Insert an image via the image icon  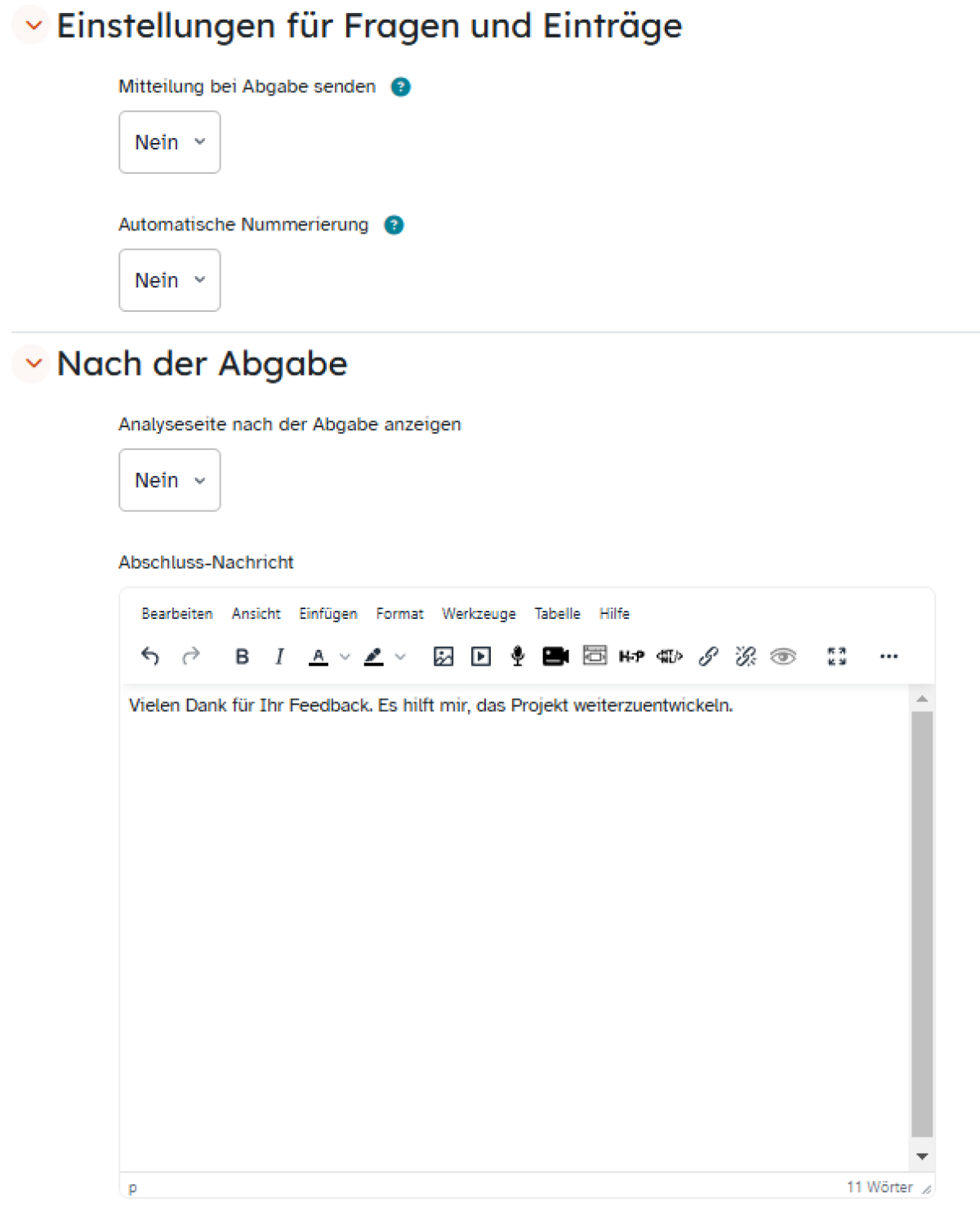pyautogui.click(x=443, y=656)
